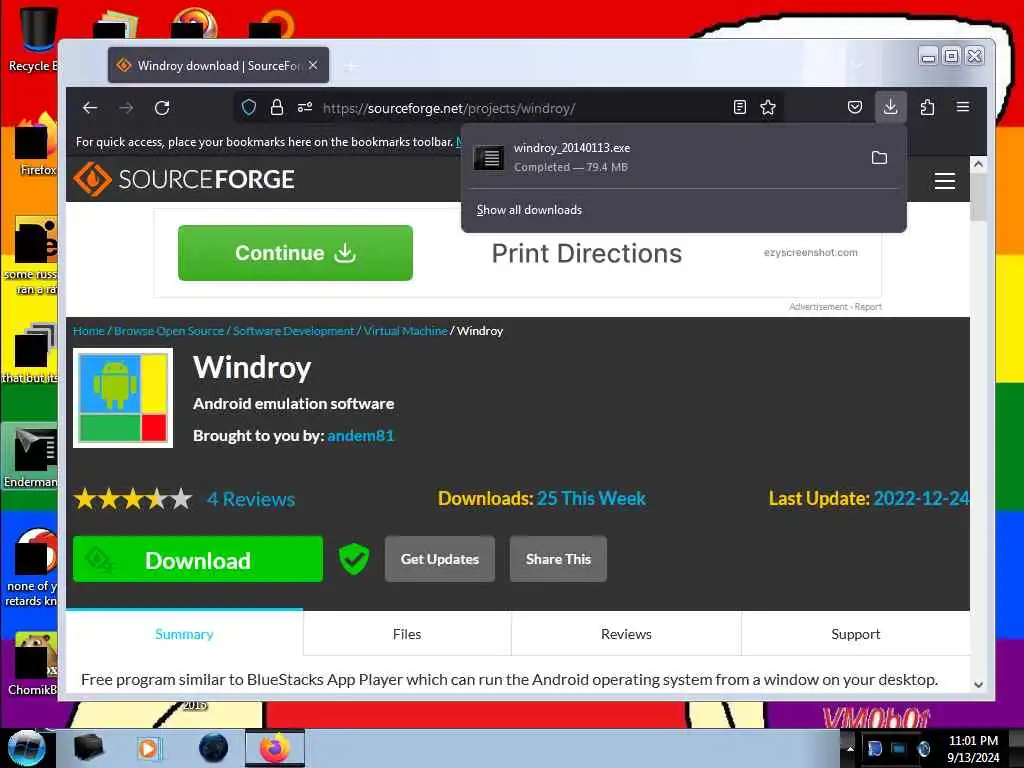1024x768 pixels.
Task: Switch to the Support tab
Action: coord(856,633)
